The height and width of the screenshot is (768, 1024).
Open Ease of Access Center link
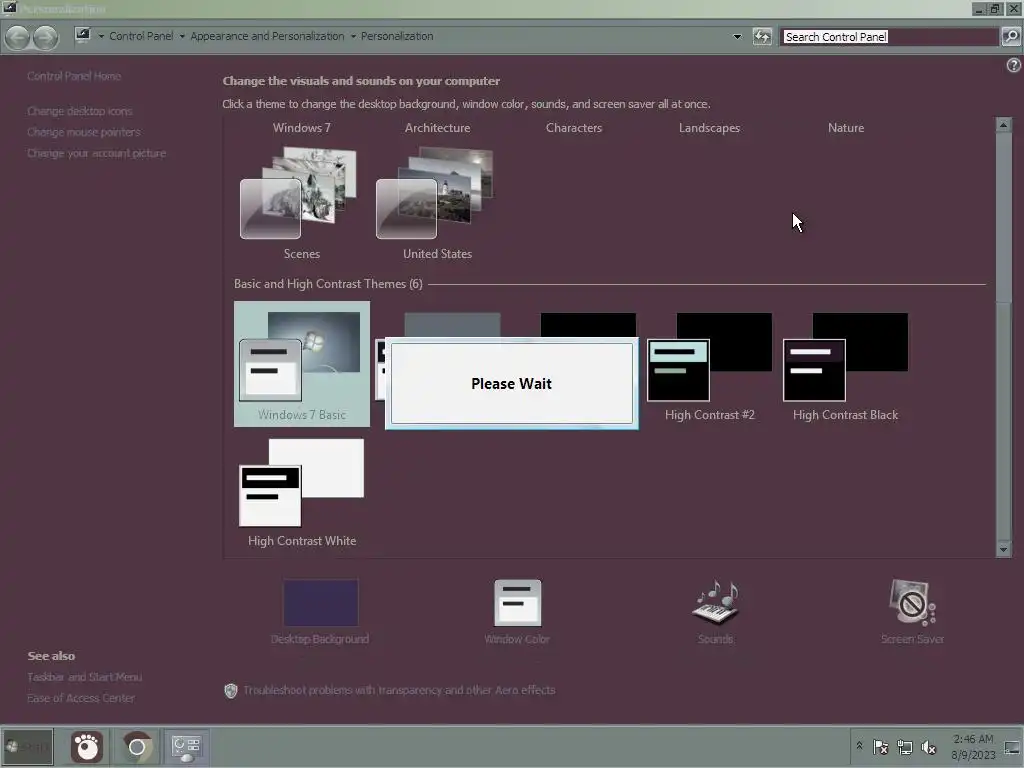pyautogui.click(x=81, y=698)
